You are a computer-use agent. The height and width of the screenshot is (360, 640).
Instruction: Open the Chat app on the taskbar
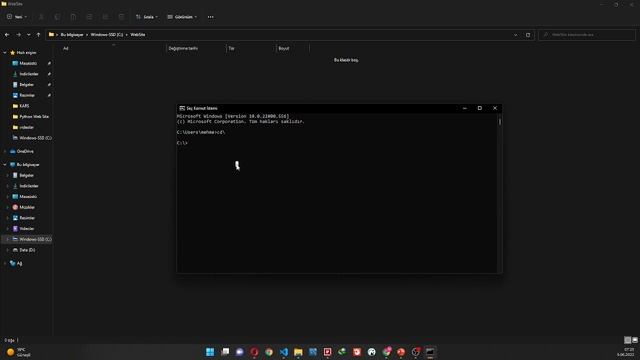(240, 352)
